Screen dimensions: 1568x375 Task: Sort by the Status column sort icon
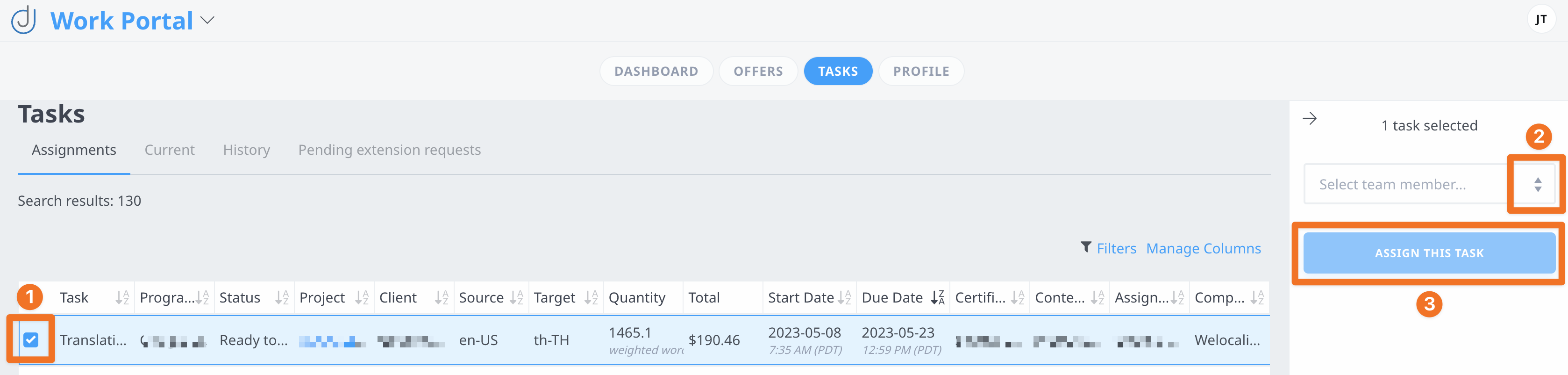[282, 298]
